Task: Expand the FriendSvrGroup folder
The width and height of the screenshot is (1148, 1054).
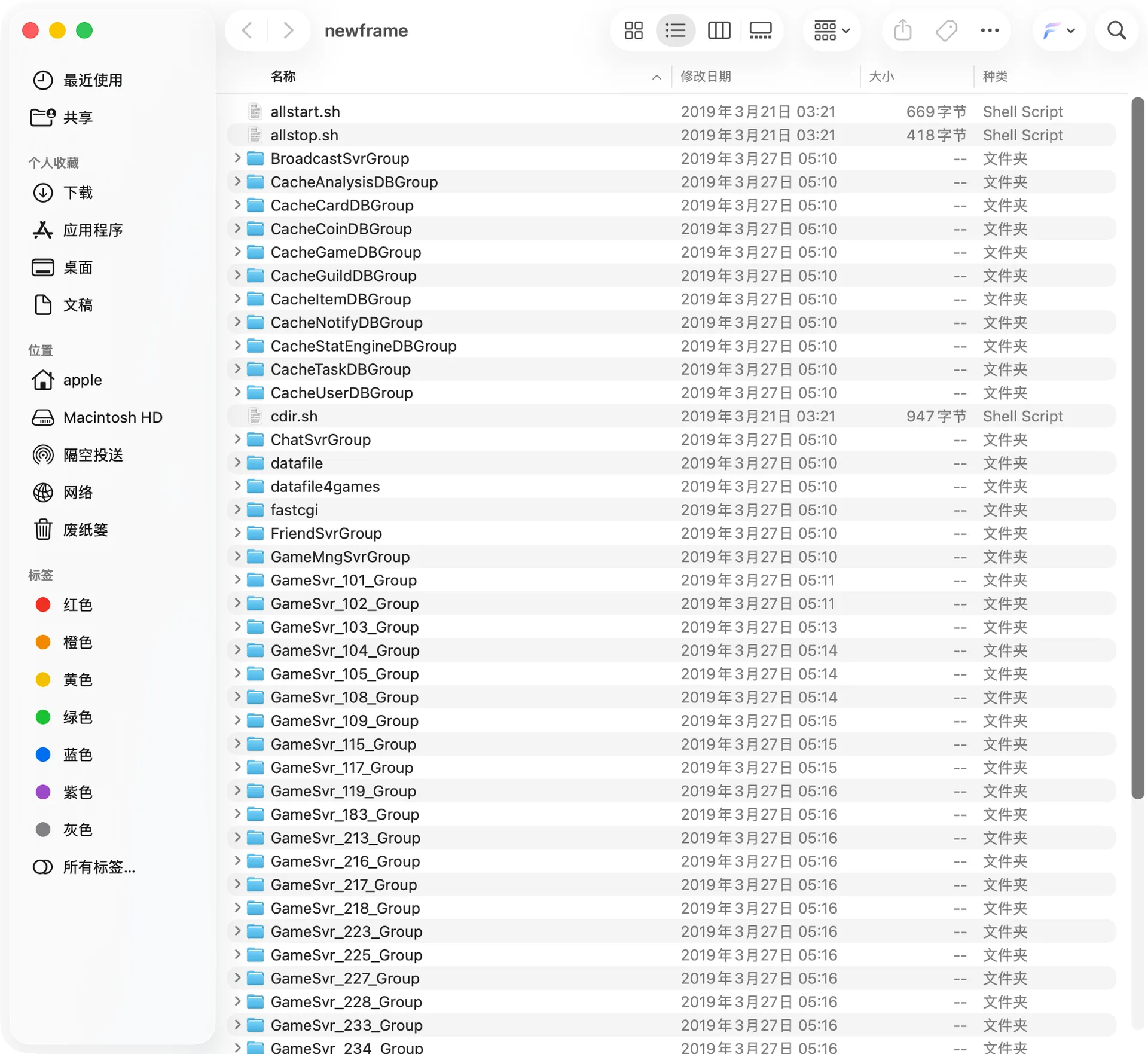Action: pos(237,533)
